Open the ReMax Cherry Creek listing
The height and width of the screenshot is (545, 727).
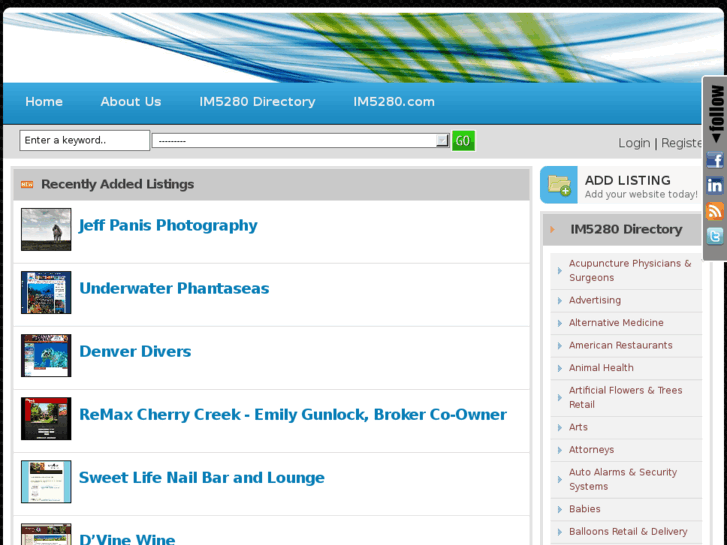(x=293, y=414)
